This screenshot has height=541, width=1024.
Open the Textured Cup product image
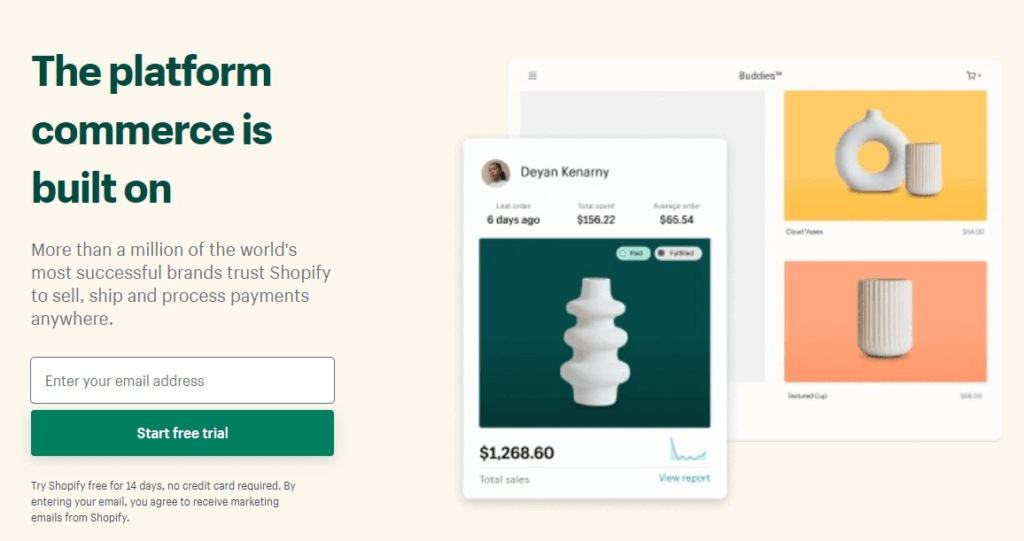tap(885, 322)
